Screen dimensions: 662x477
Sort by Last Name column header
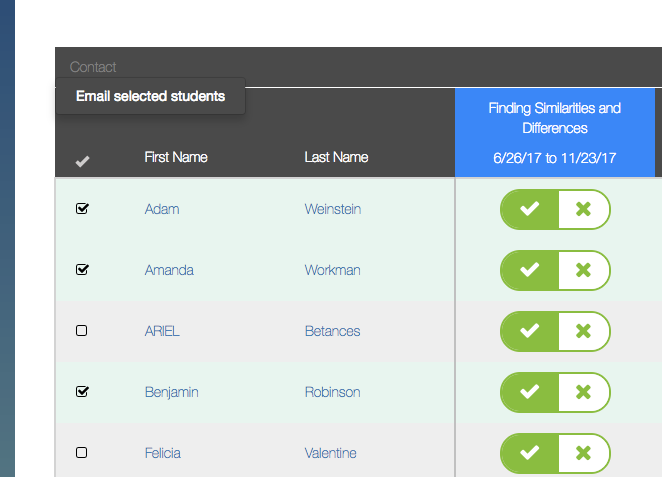tap(336, 157)
